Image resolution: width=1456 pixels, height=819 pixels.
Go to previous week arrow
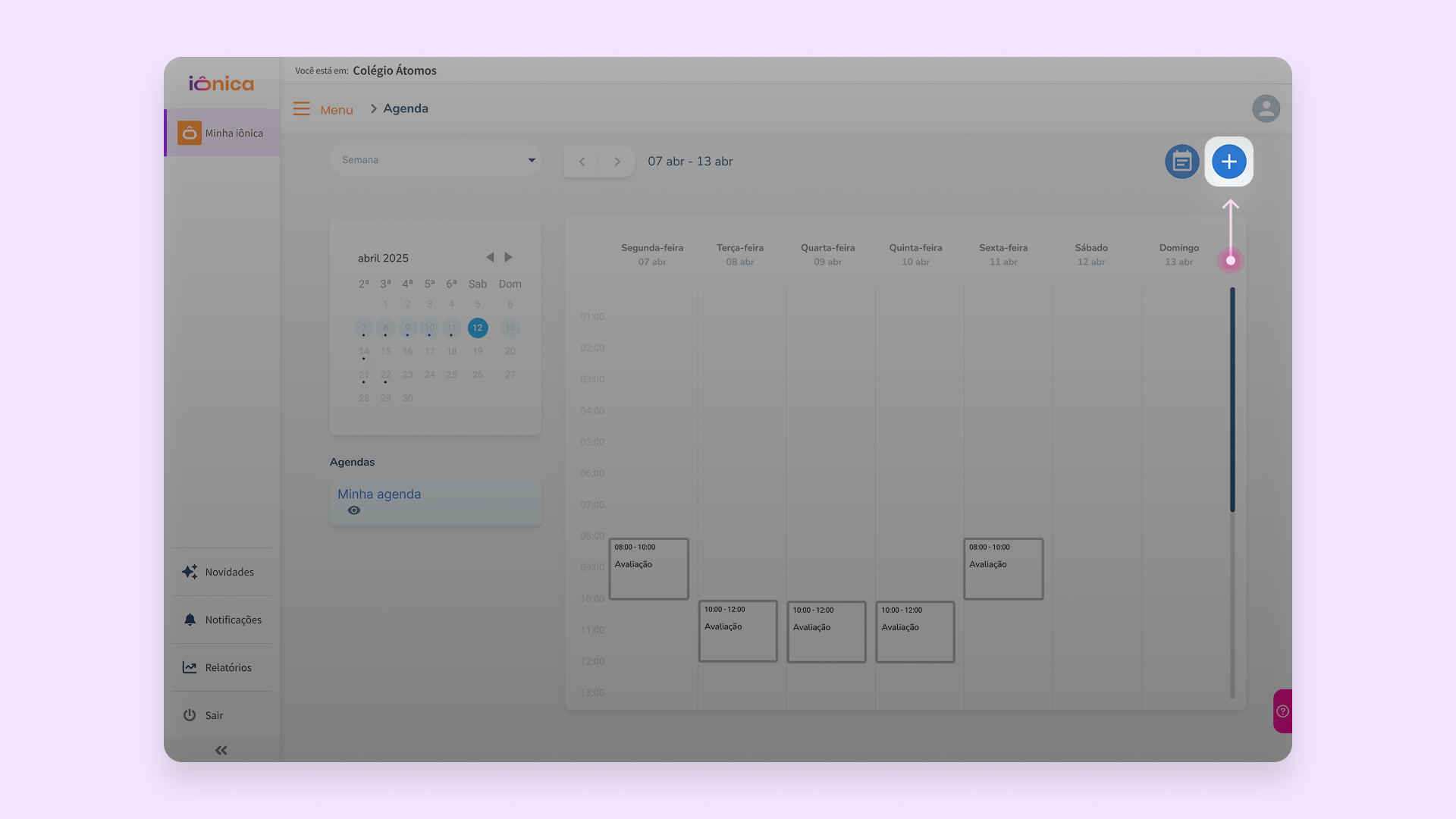click(x=582, y=162)
